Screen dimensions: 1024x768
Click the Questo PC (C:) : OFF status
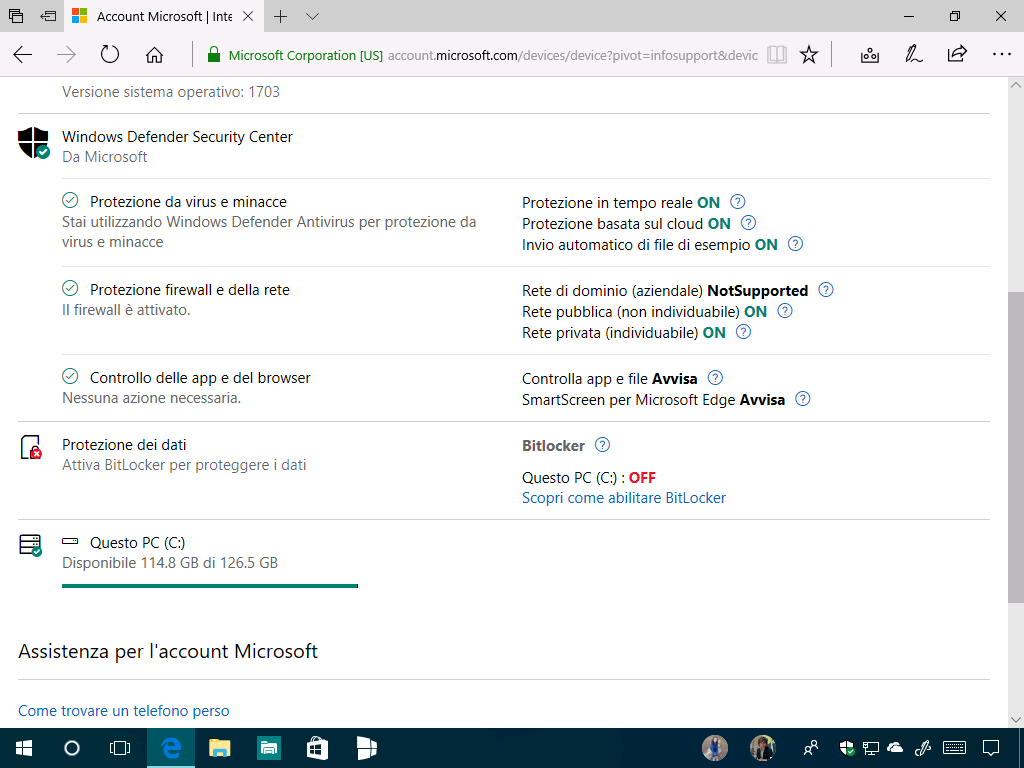[x=588, y=478]
